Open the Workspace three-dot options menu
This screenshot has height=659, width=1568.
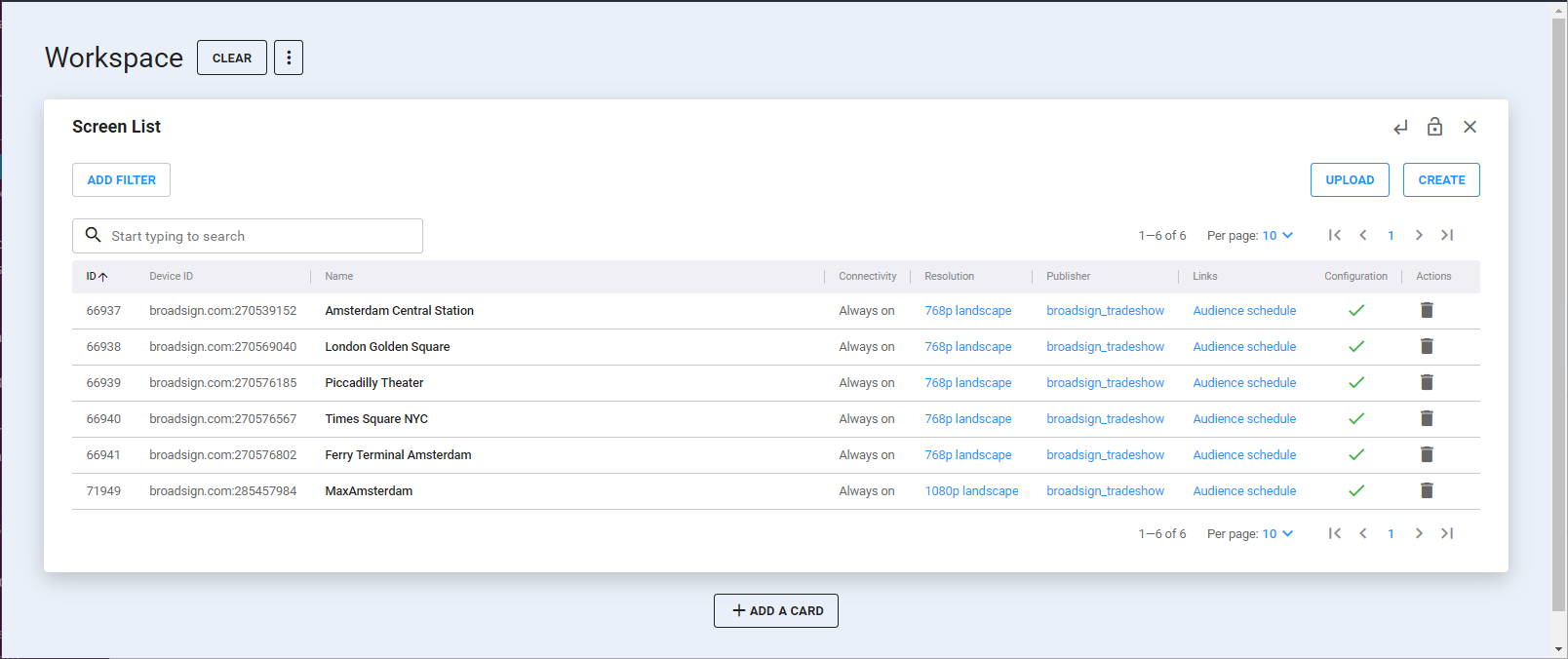(289, 58)
